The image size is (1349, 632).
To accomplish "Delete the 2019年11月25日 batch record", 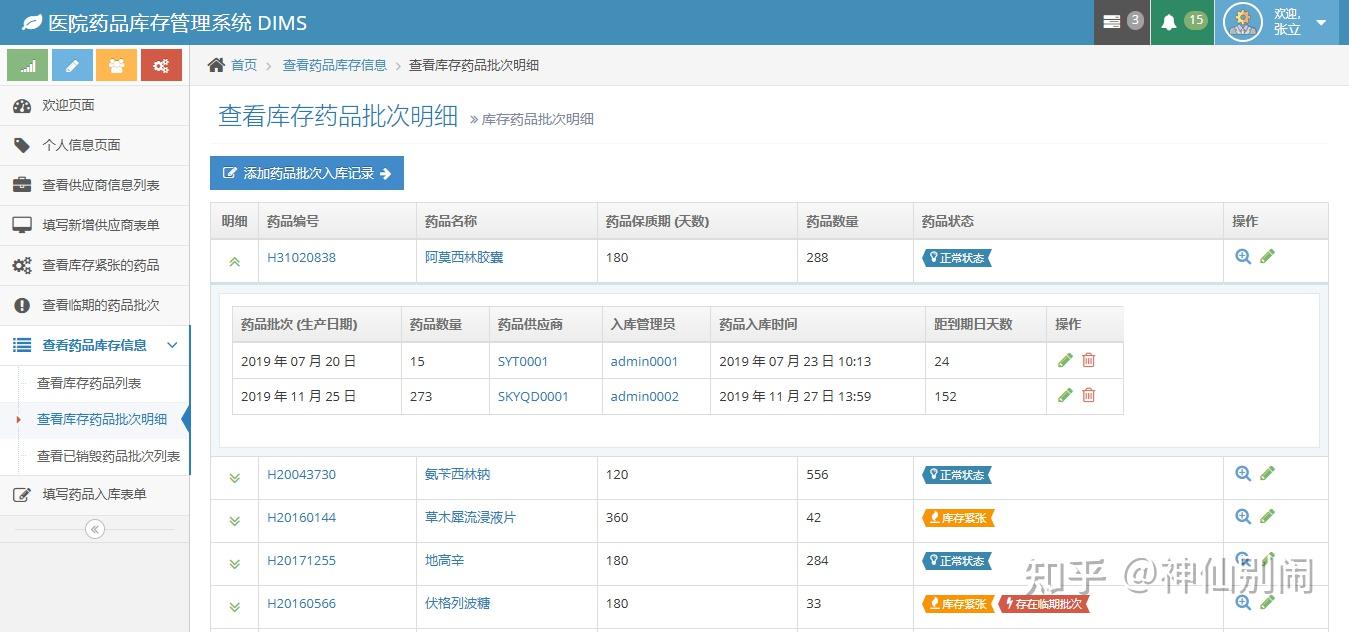I will (1089, 395).
